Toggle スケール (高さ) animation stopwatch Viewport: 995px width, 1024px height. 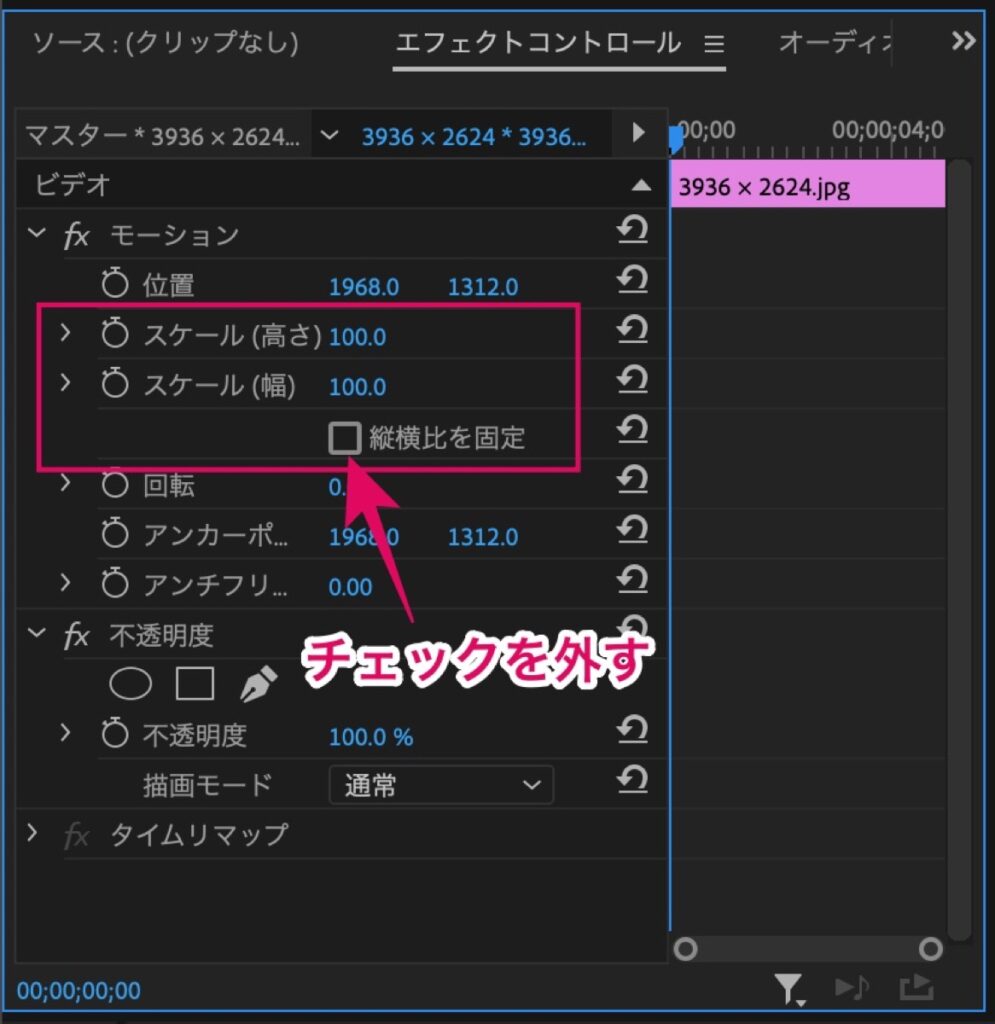click(115, 333)
